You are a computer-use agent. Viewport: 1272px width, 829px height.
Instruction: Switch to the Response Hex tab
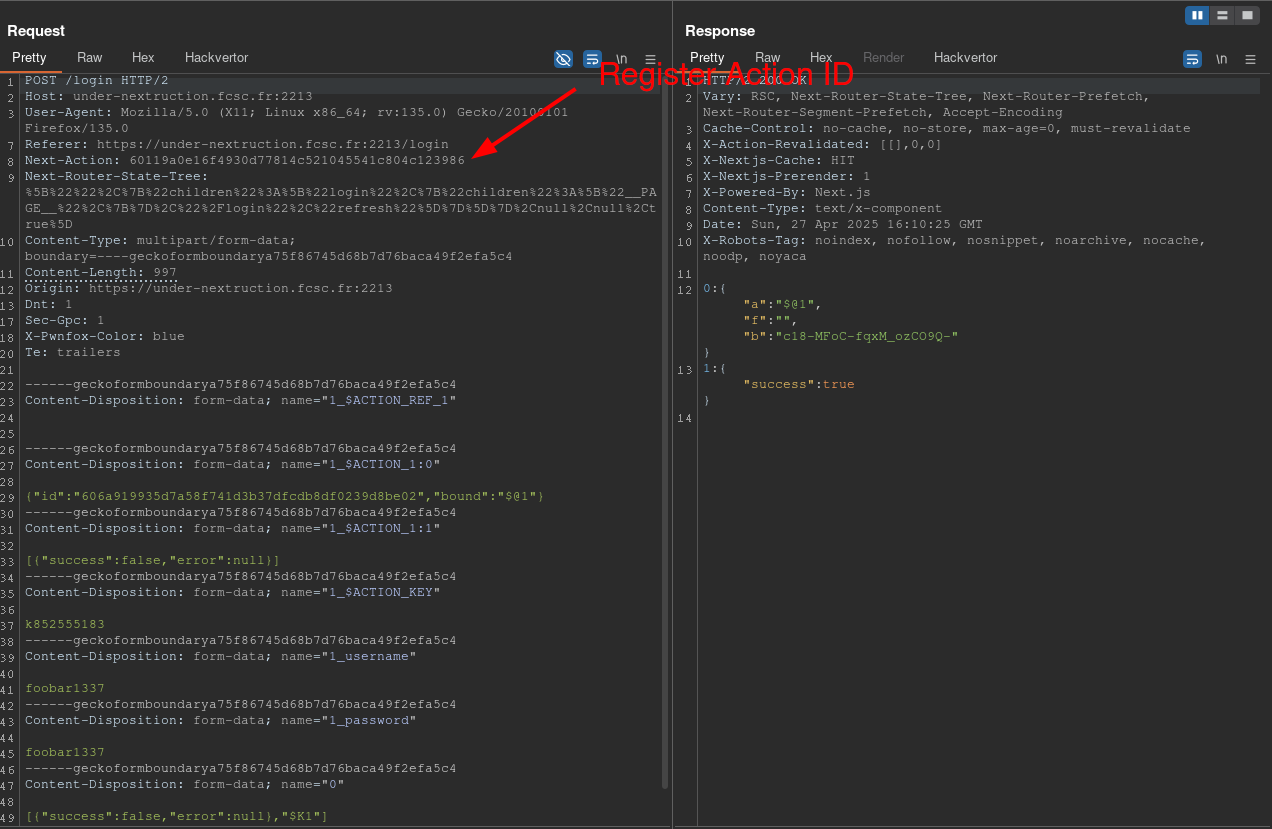(x=821, y=58)
